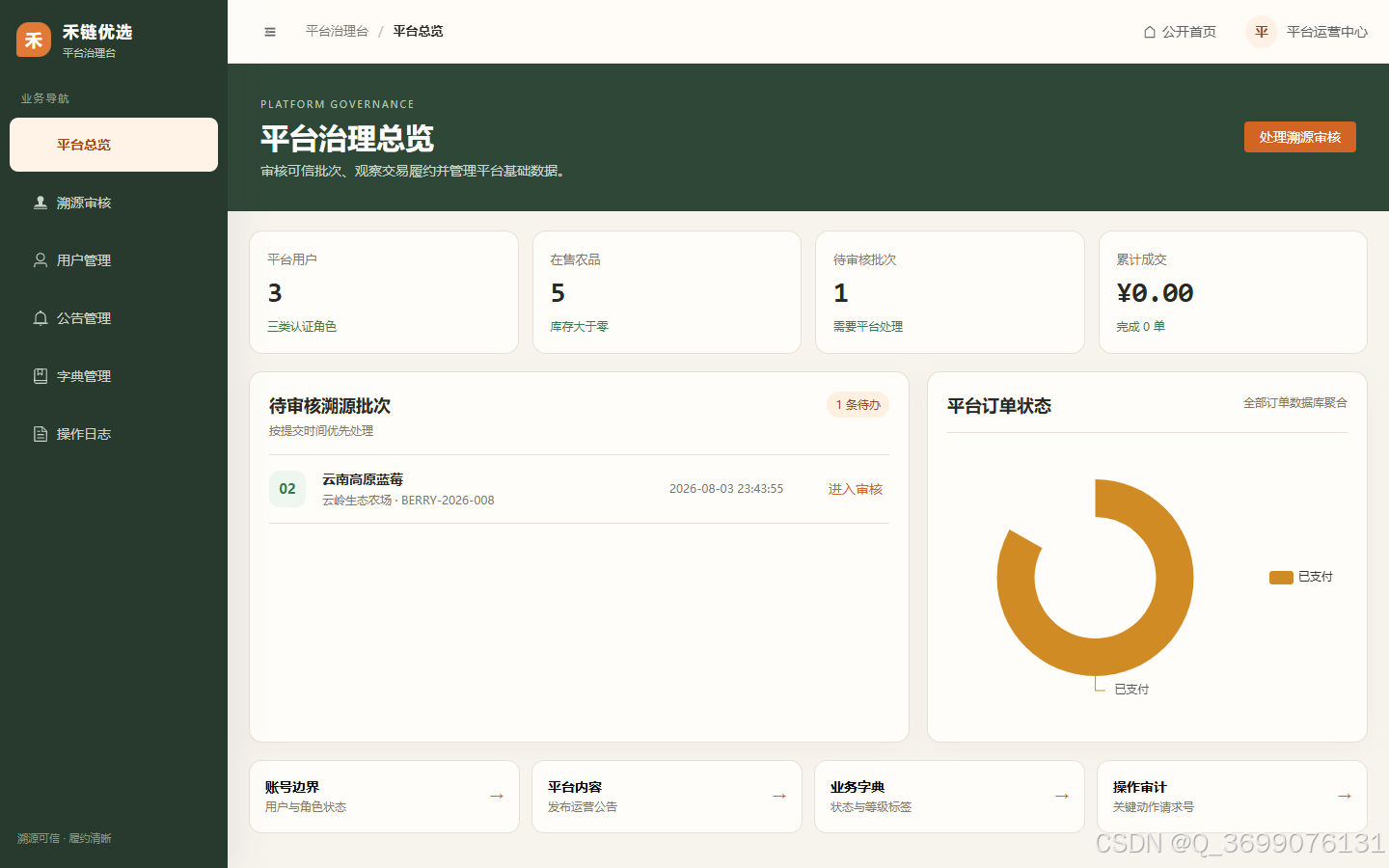Image resolution: width=1389 pixels, height=868 pixels.
Task: Click 库存大于零 caption text
Action: click(579, 327)
